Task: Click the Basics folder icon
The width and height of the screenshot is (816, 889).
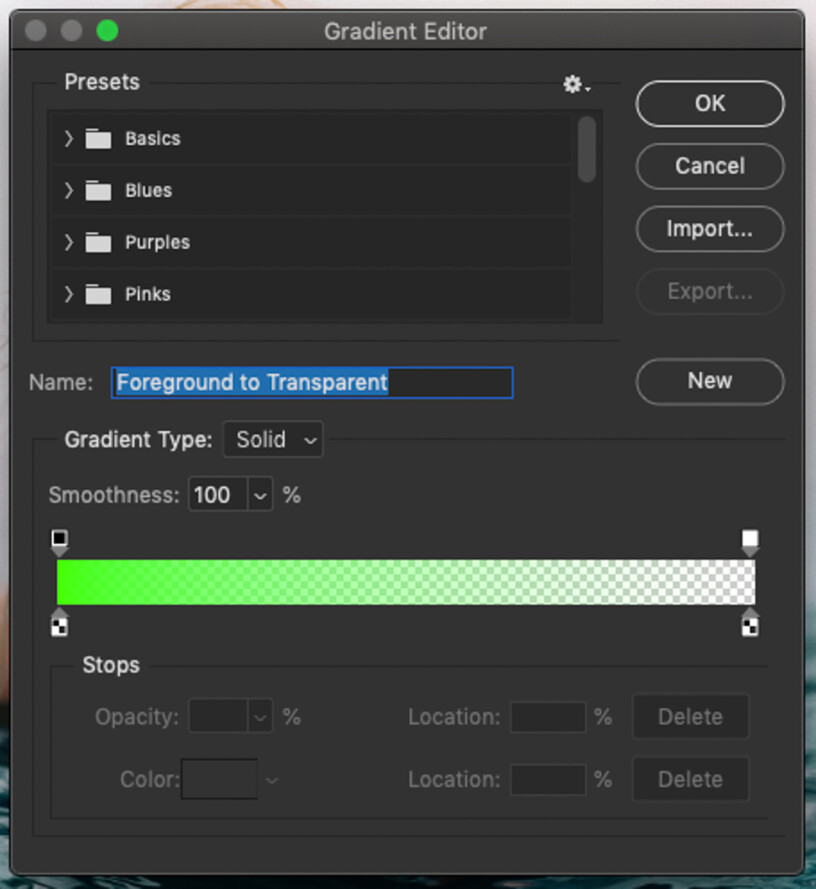Action: tap(97, 138)
